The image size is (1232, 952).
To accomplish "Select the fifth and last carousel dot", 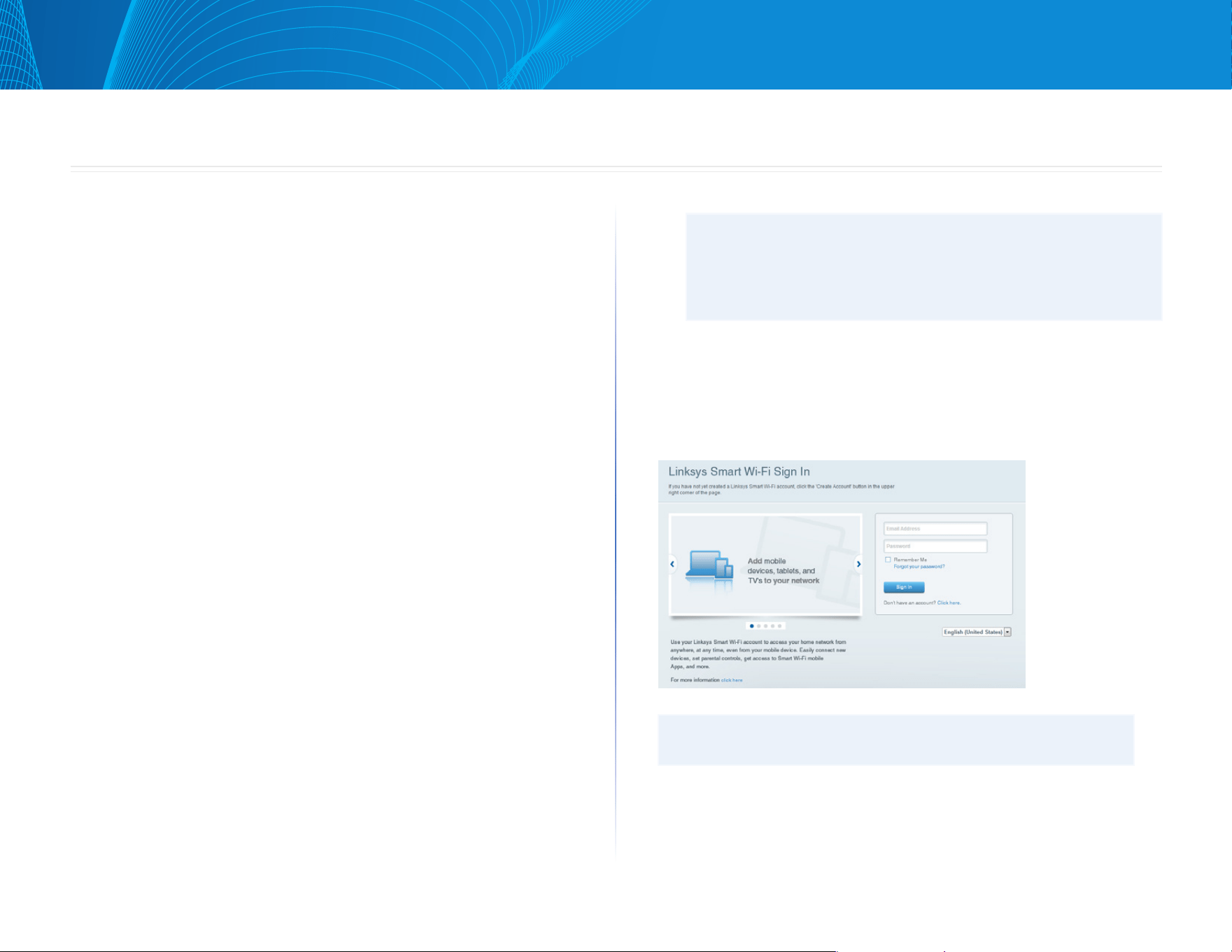I will (780, 626).
